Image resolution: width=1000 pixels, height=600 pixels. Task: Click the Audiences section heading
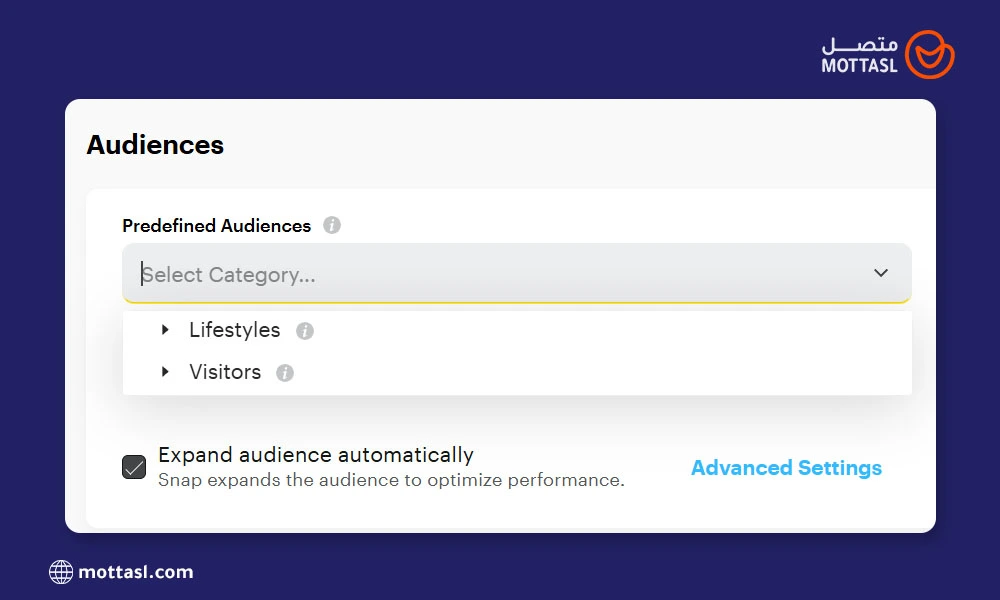155,145
